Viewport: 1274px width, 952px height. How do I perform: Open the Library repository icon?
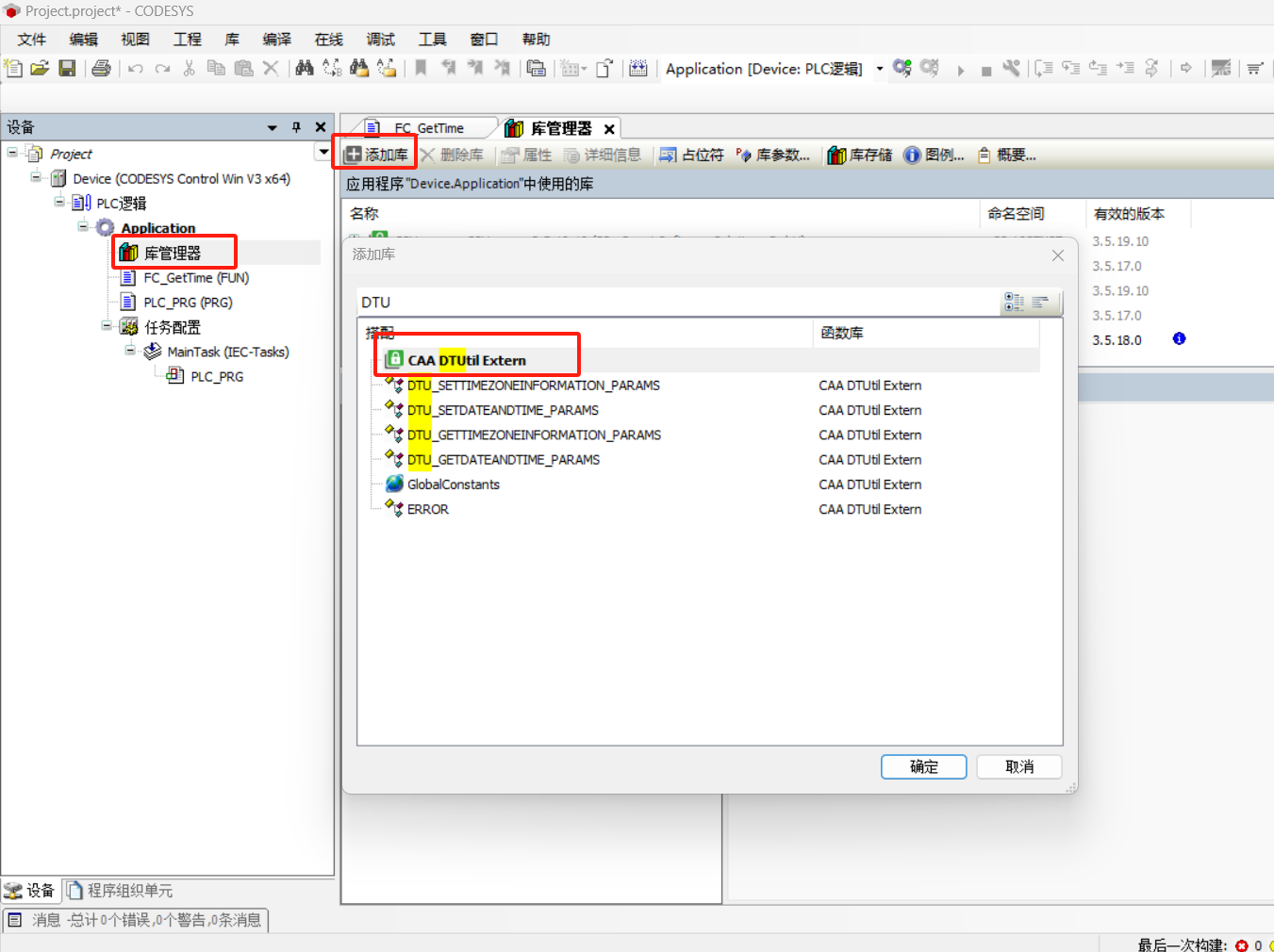click(x=859, y=156)
